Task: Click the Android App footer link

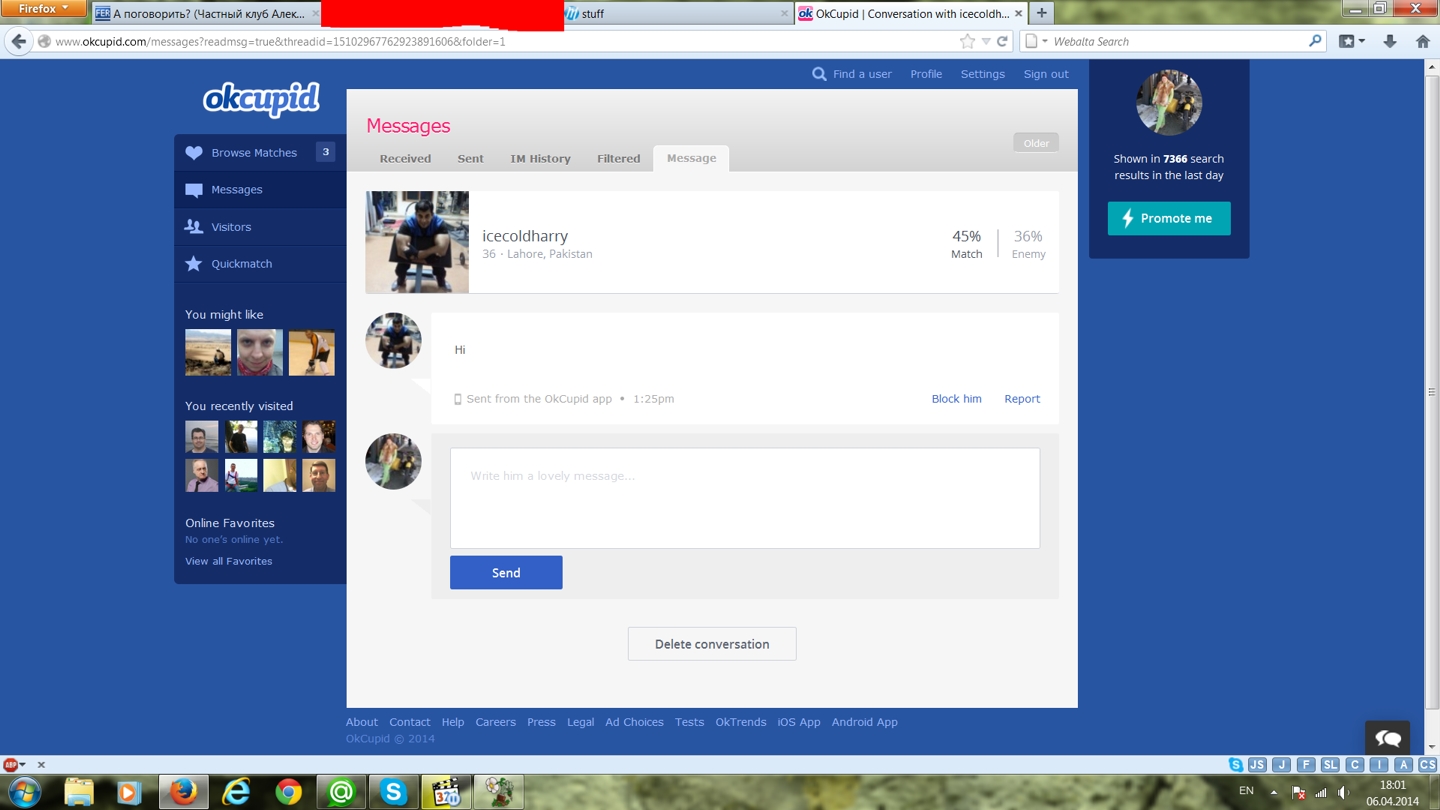Action: pyautogui.click(x=864, y=722)
